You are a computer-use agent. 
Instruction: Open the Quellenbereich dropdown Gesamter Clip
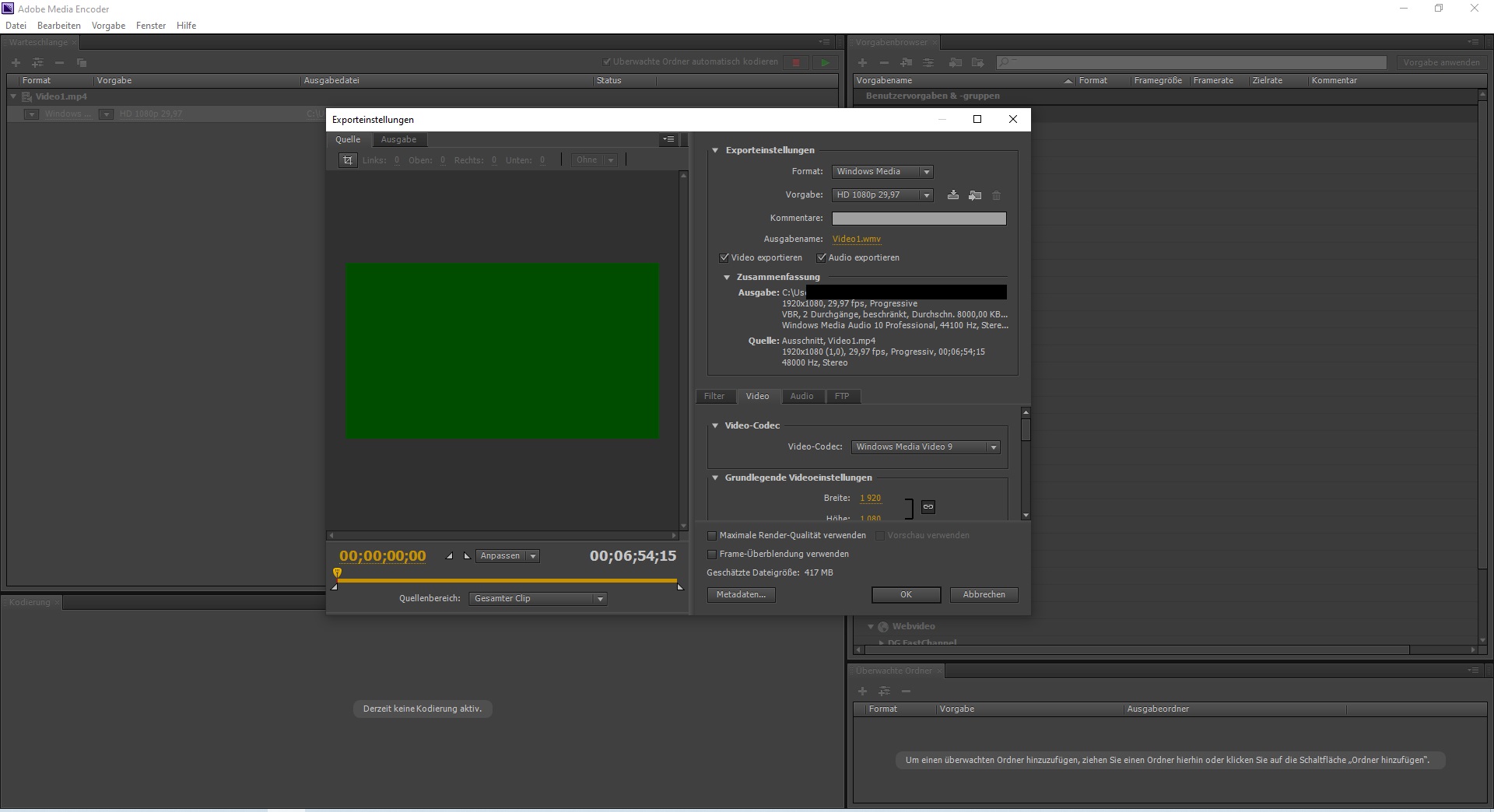coord(537,599)
